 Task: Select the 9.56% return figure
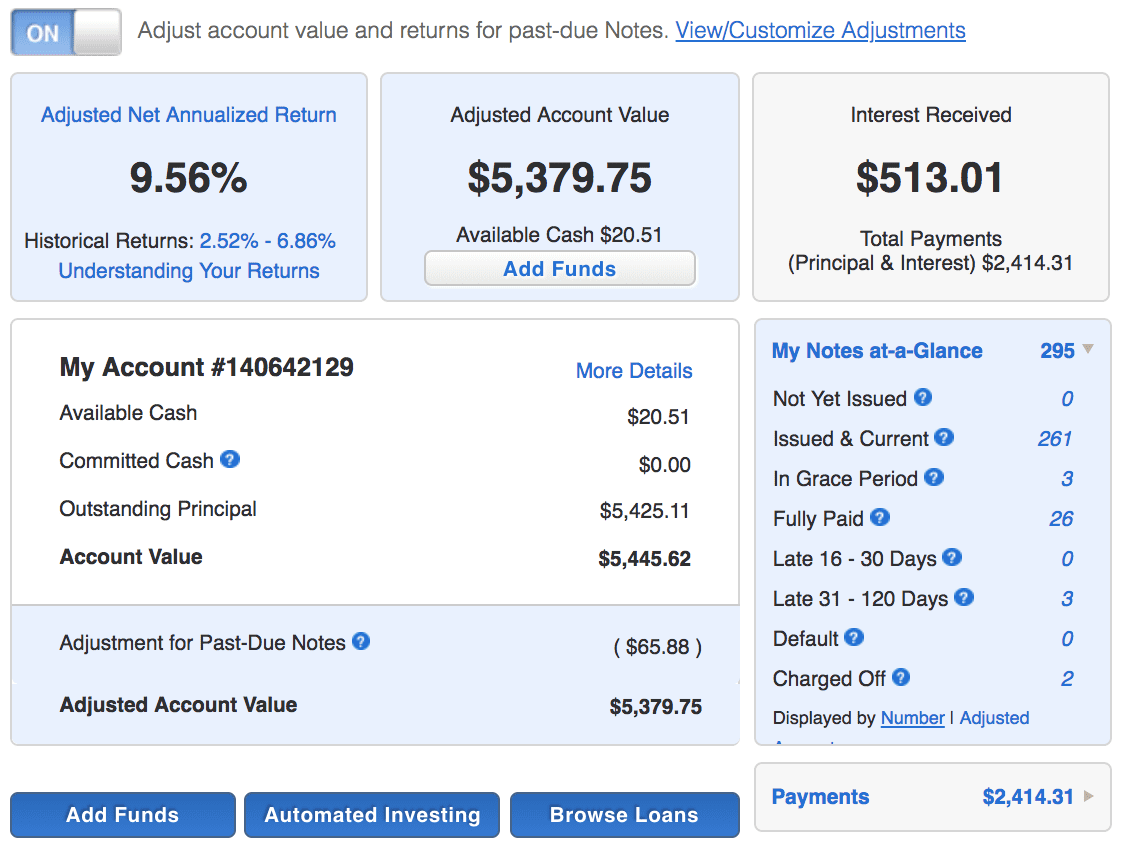[188, 178]
